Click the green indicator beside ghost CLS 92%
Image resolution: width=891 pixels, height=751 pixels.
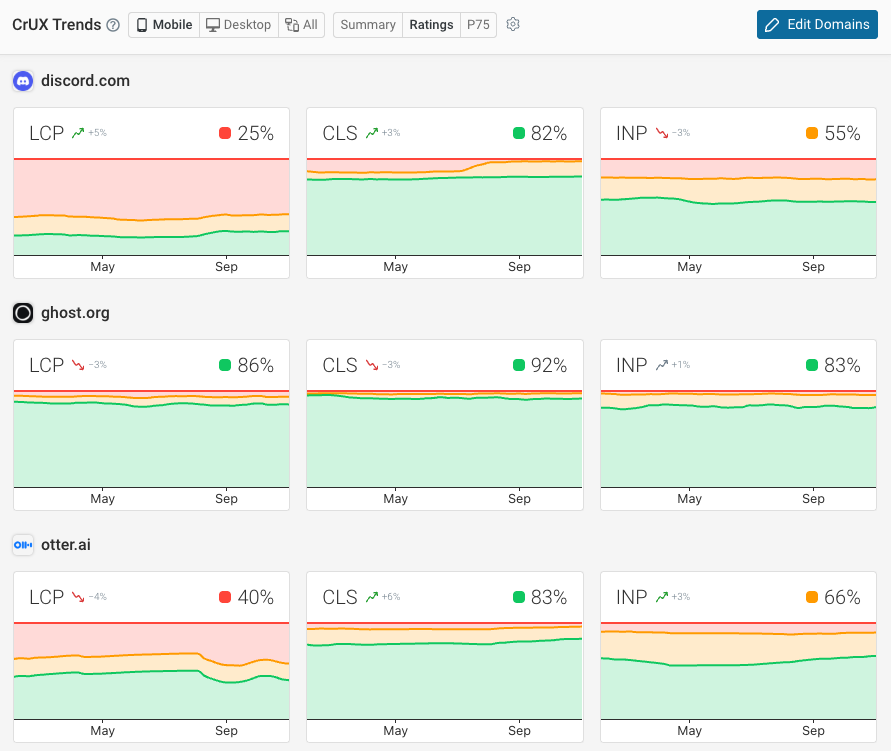click(x=518, y=364)
